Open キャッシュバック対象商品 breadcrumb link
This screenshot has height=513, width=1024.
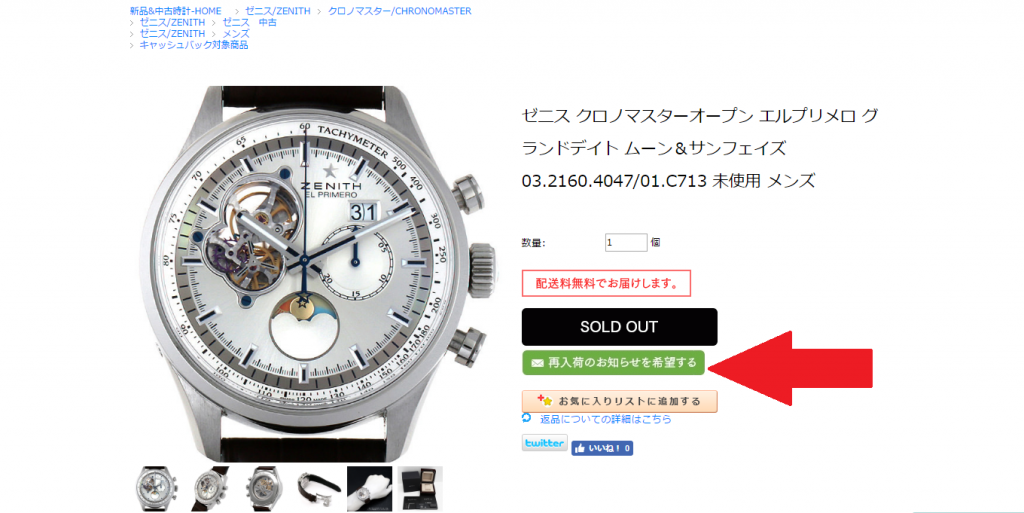193,45
